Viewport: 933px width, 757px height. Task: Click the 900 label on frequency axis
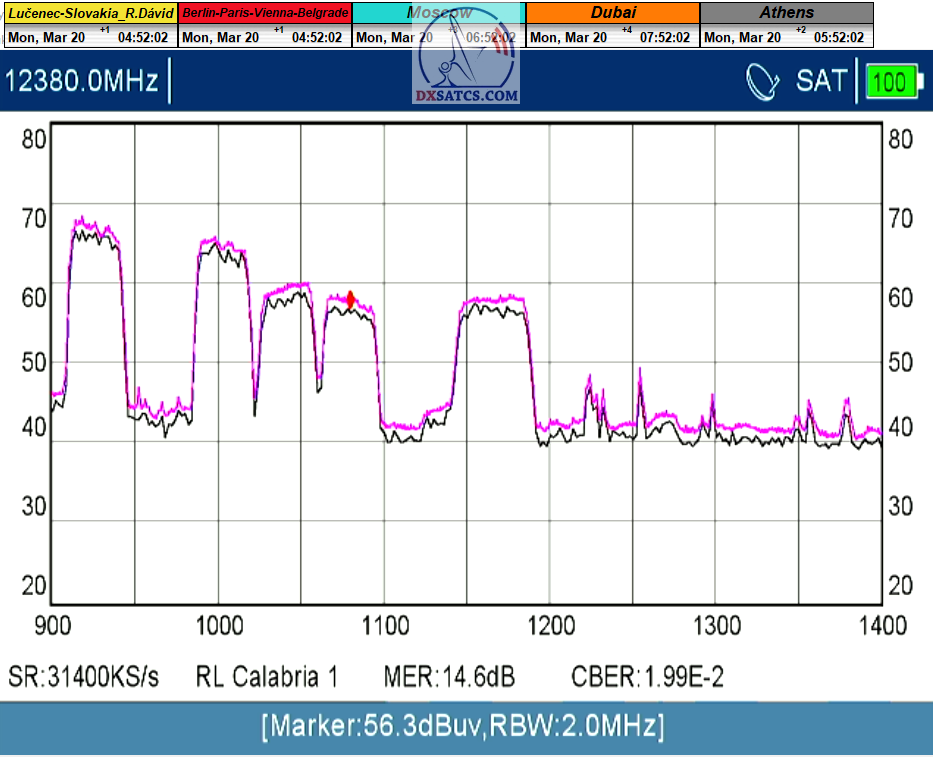(53, 626)
